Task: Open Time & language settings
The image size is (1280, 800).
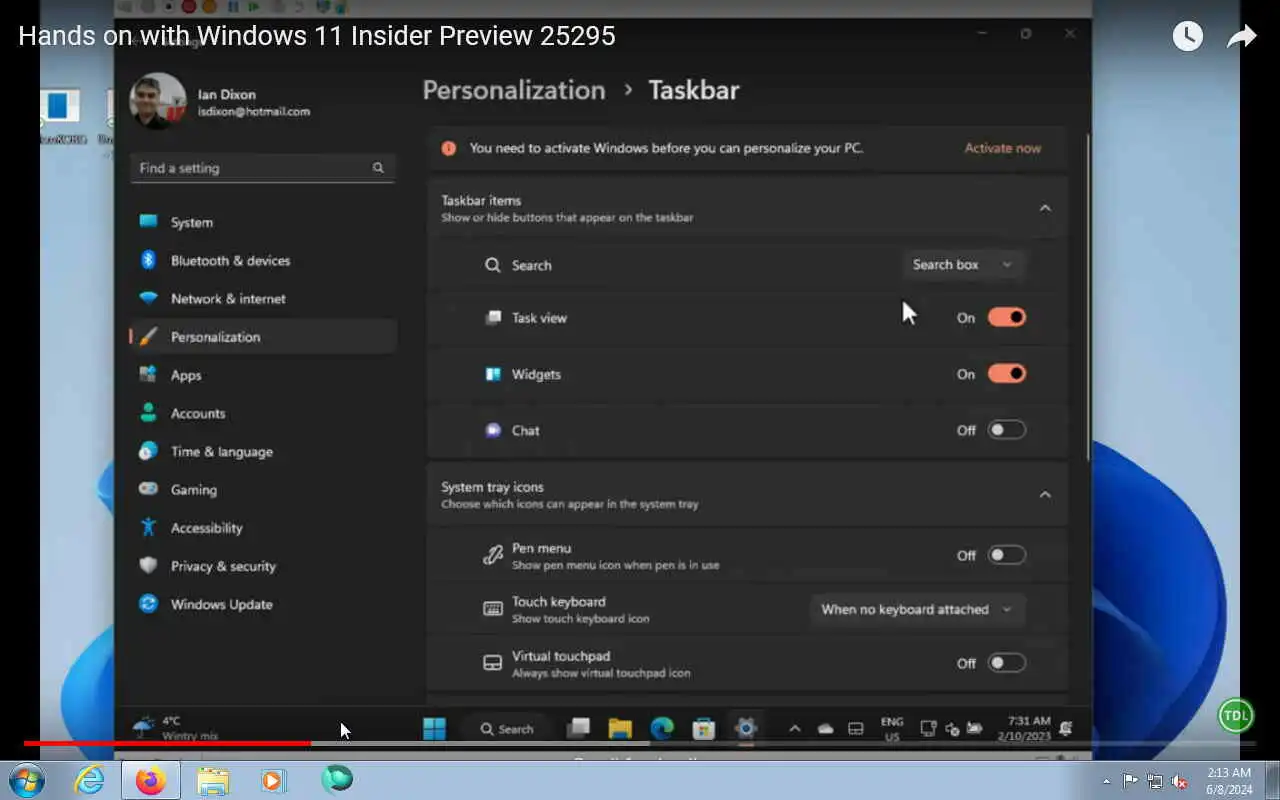Action: [x=264, y=451]
